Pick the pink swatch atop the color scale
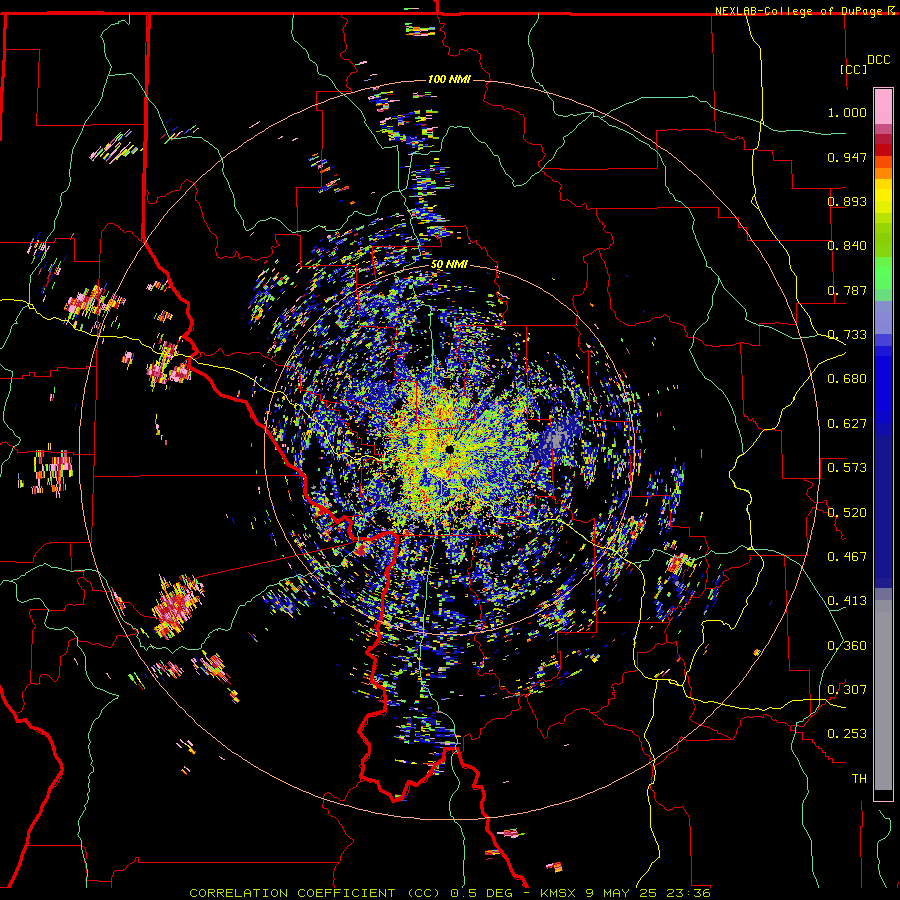The width and height of the screenshot is (900, 900). tap(883, 106)
